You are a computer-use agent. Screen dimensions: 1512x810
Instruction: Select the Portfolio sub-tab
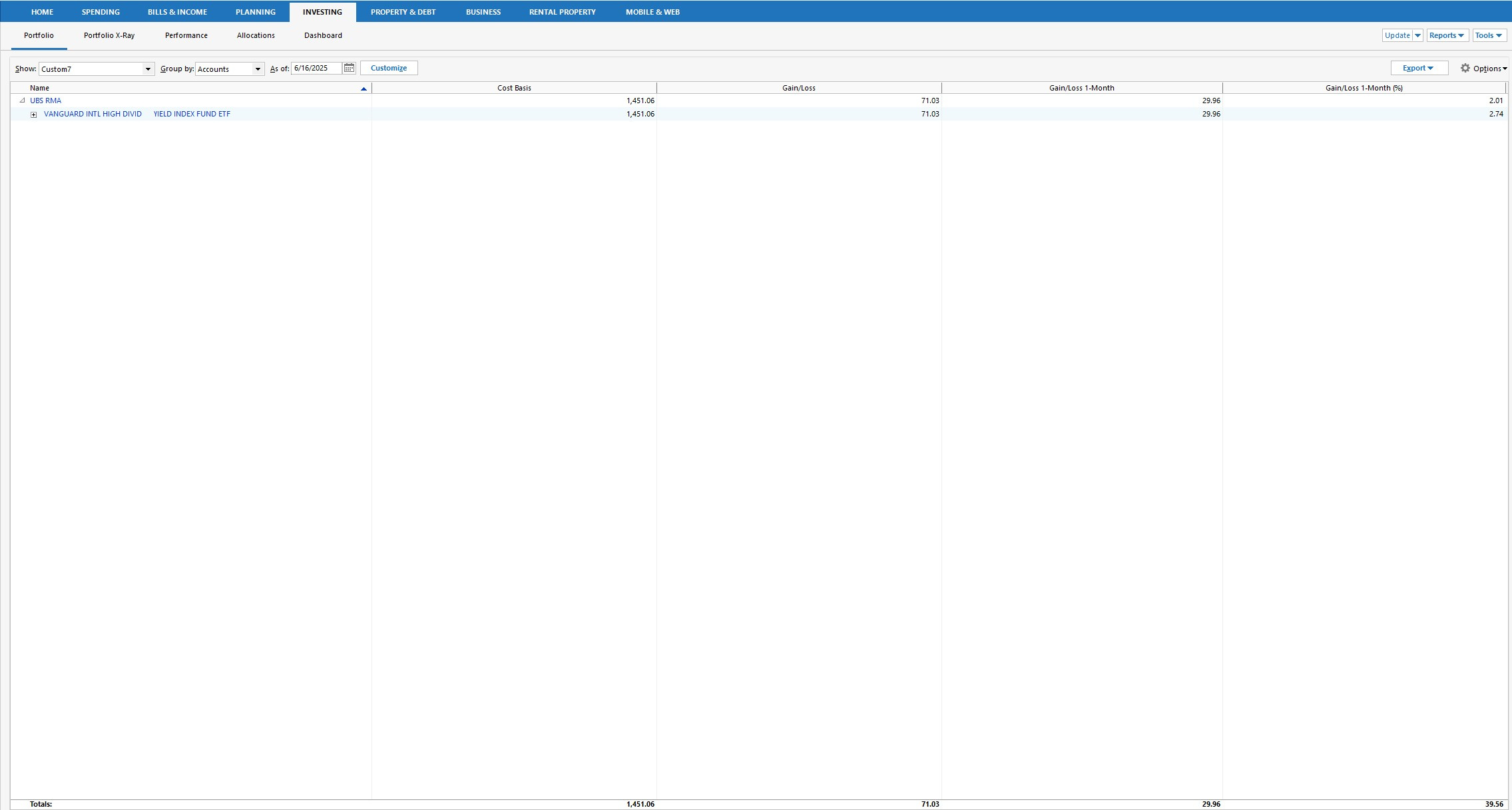(39, 35)
